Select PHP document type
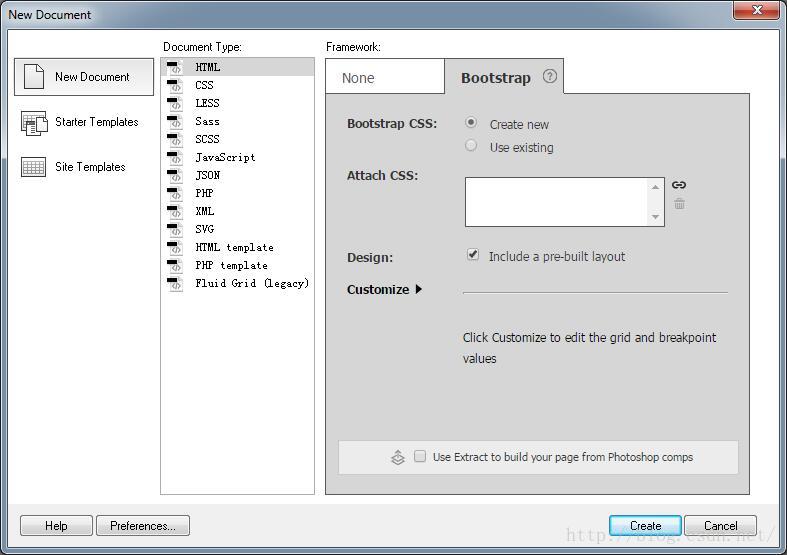 click(x=237, y=194)
